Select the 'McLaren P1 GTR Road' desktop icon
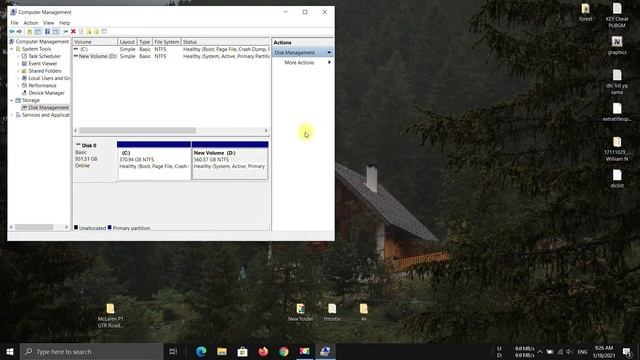 pyautogui.click(x=110, y=316)
